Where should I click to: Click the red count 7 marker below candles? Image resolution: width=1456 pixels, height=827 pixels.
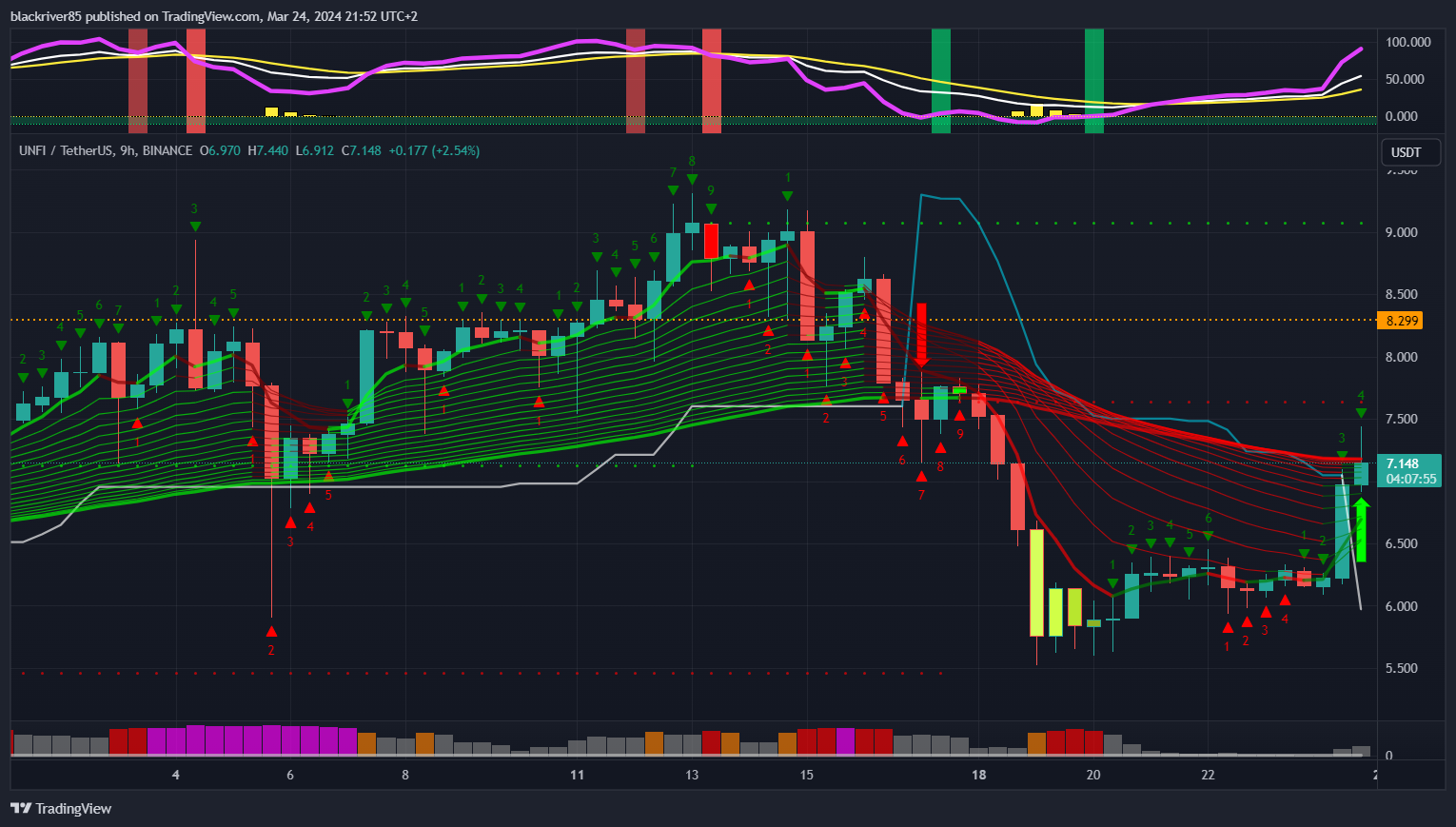[x=921, y=496]
